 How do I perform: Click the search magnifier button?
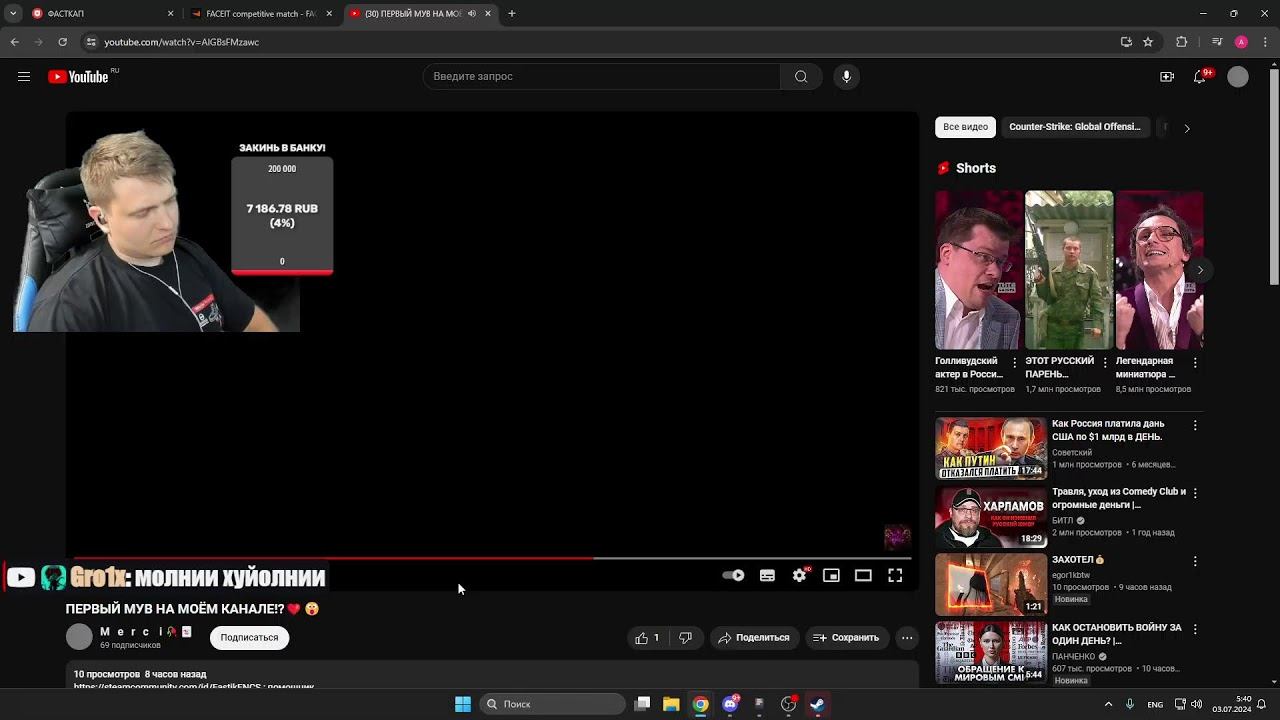[x=801, y=77]
